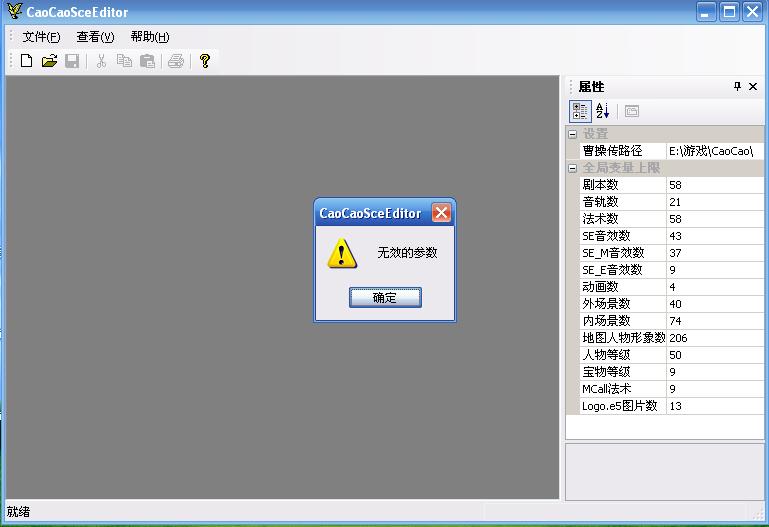
Task: Select the 外场景数 property row
Action: pyautogui.click(x=671, y=304)
